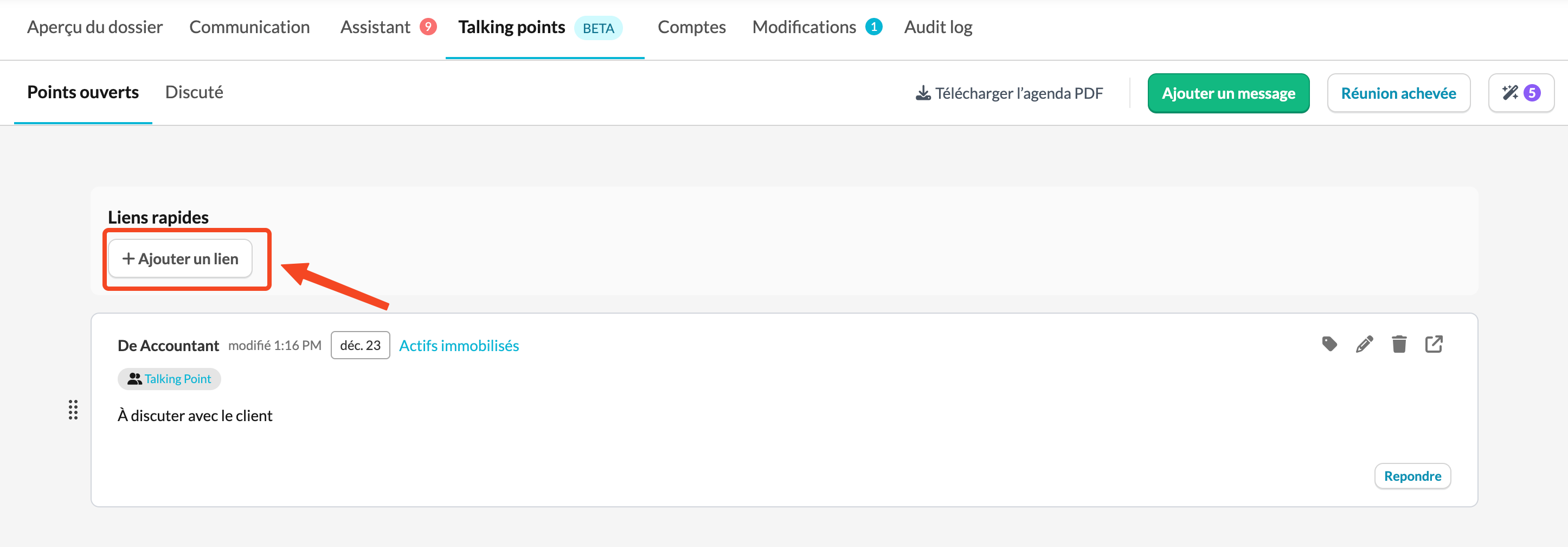
Task: Open the Audit log tab
Action: (938, 28)
